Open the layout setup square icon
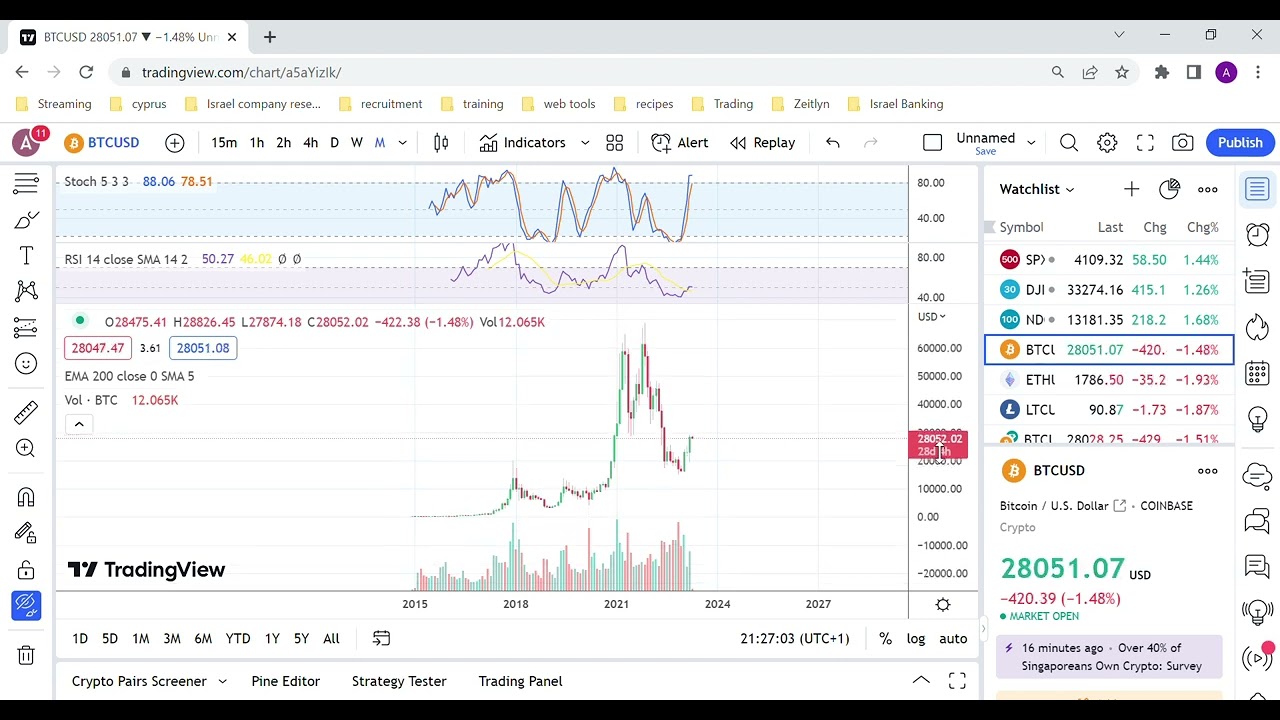 click(x=932, y=143)
